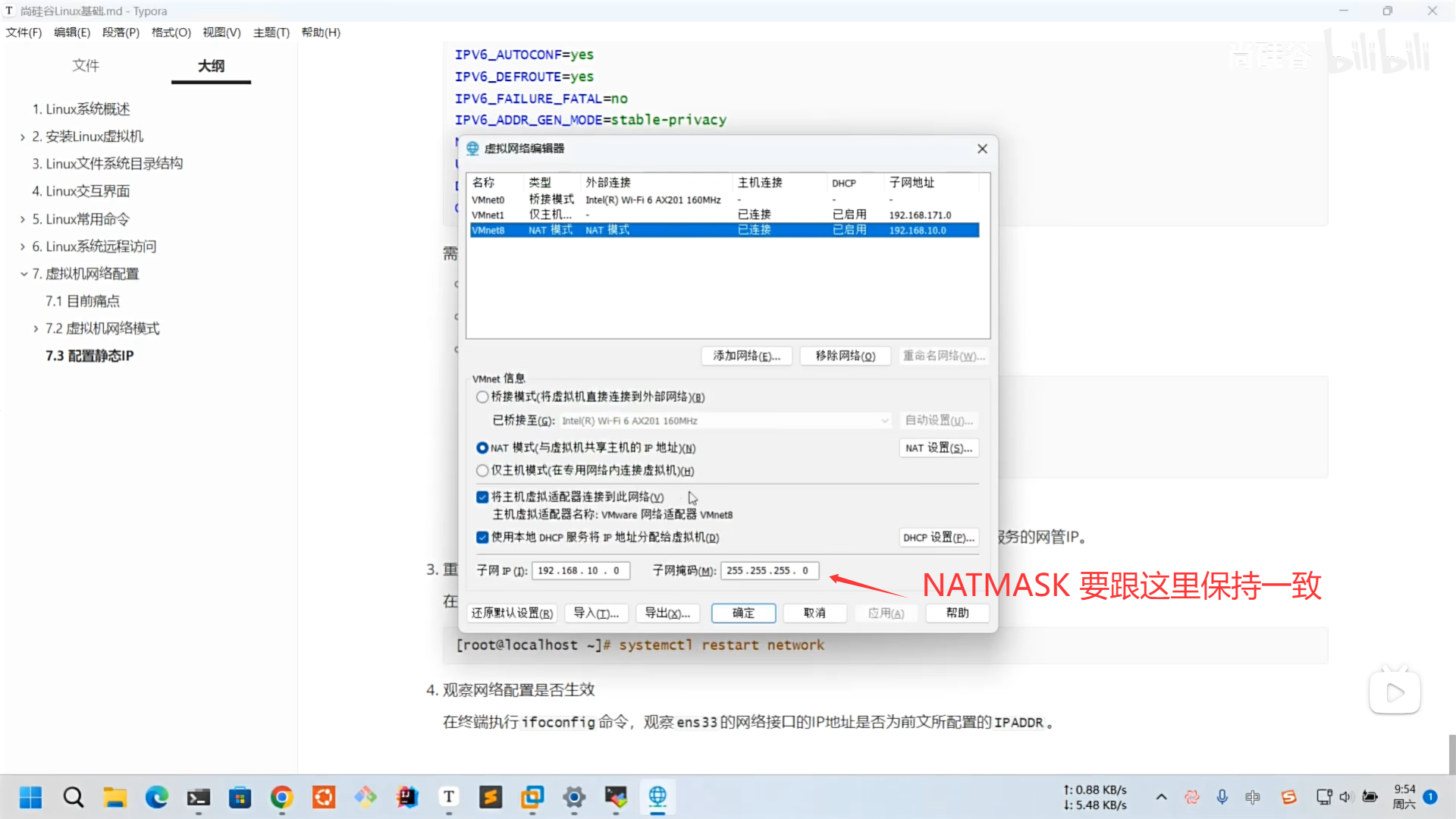Open the 格式(O) menu
The image size is (1456, 819).
coord(171,32)
